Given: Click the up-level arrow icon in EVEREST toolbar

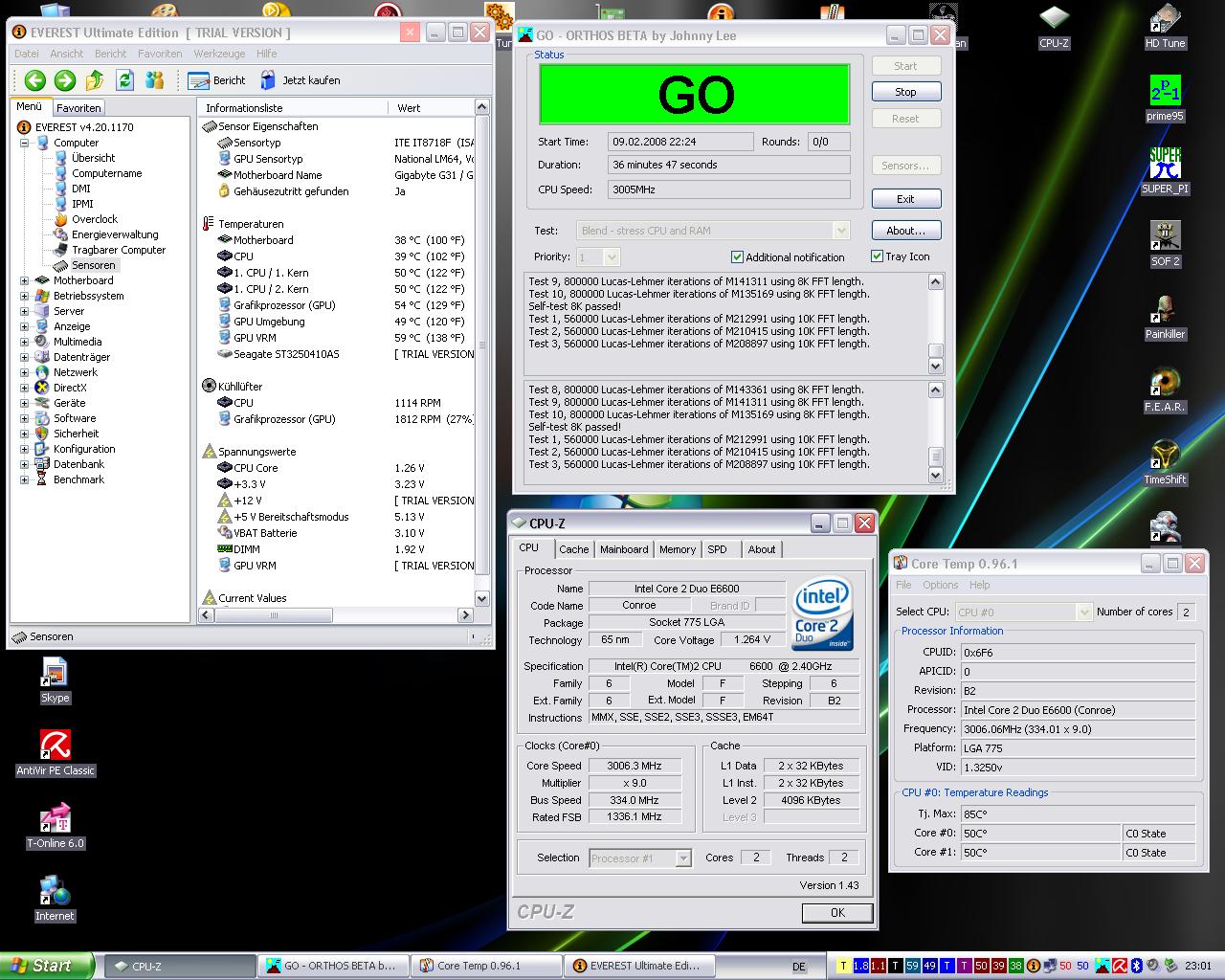Looking at the screenshot, I should (x=95, y=80).
